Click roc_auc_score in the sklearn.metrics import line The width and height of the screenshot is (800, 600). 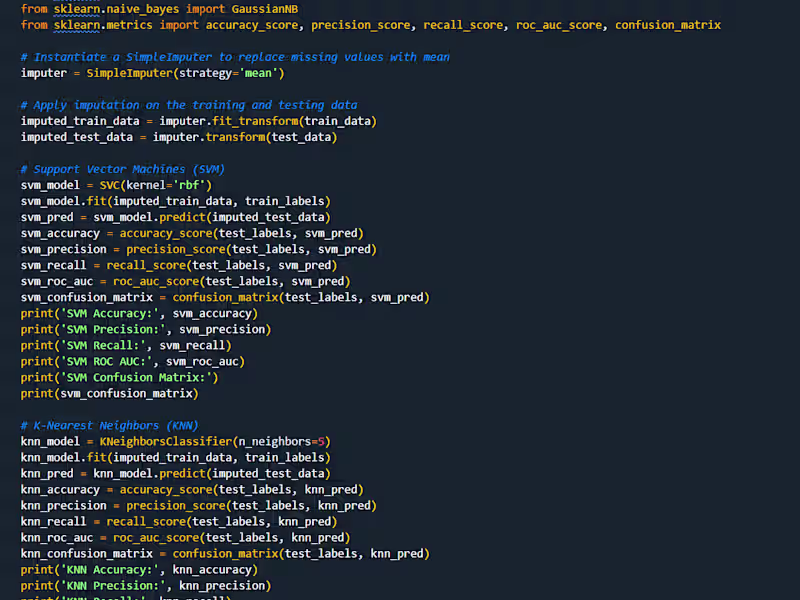(x=562, y=24)
